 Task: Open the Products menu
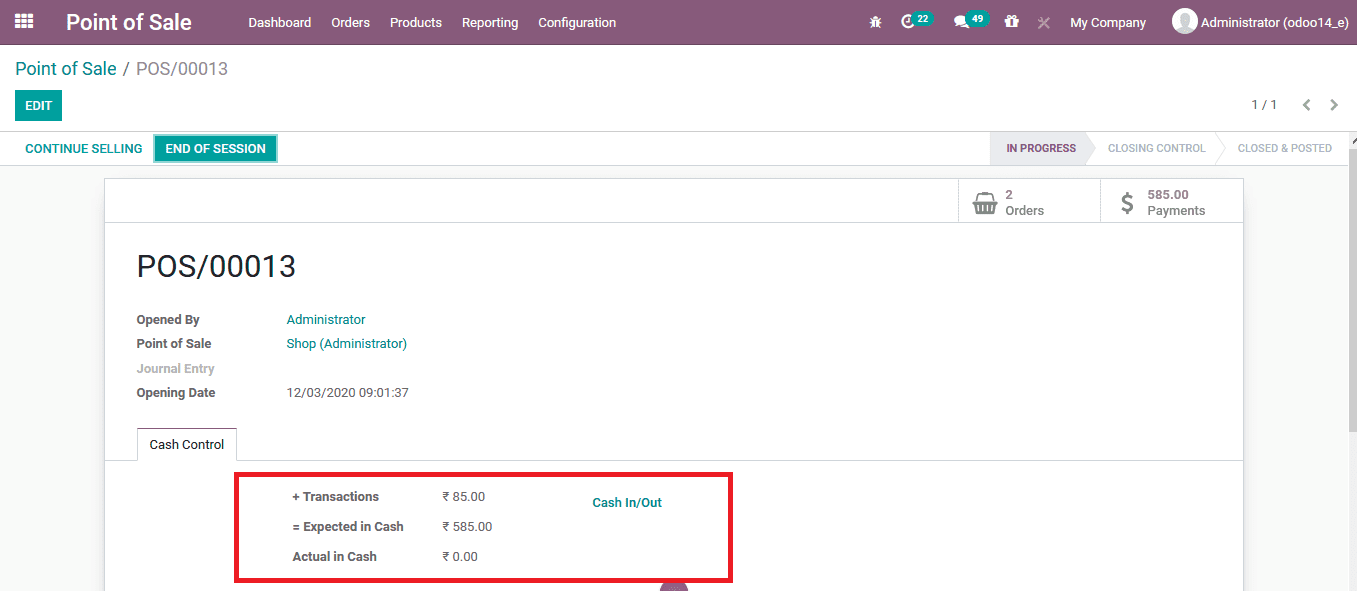416,22
